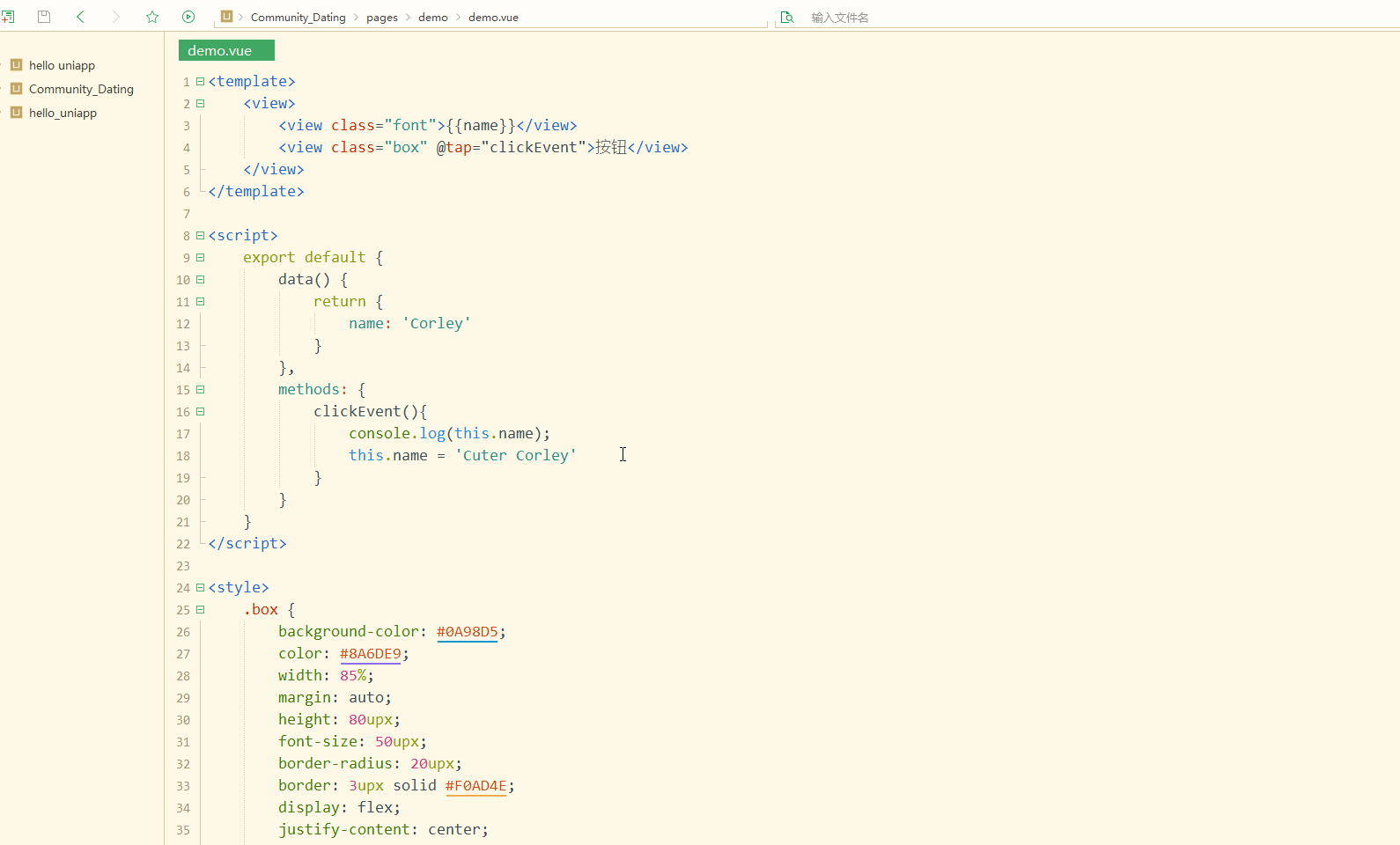The height and width of the screenshot is (845, 1400).
Task: Click the 'Cuter Corley' string on line 18
Action: point(515,455)
